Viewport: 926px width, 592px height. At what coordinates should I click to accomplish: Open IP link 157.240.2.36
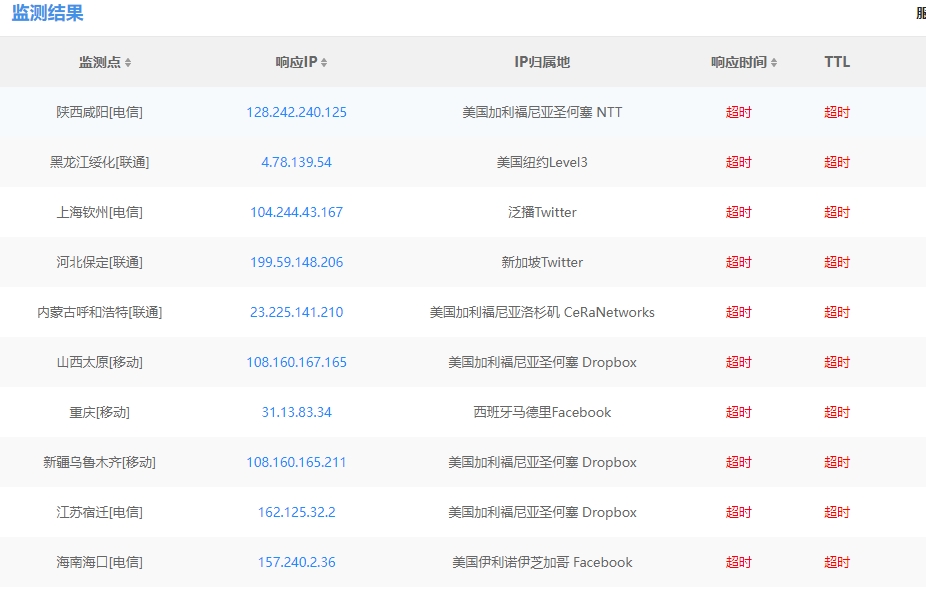pos(296,562)
